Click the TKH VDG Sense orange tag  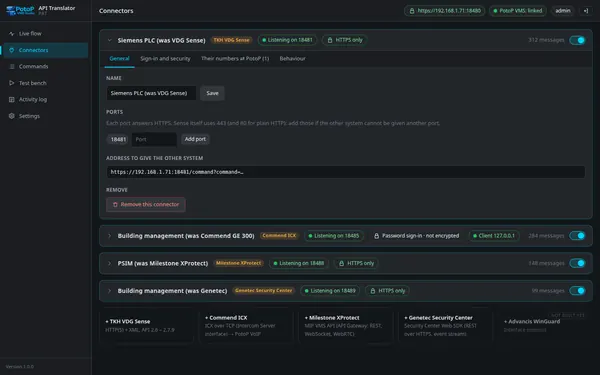click(231, 40)
